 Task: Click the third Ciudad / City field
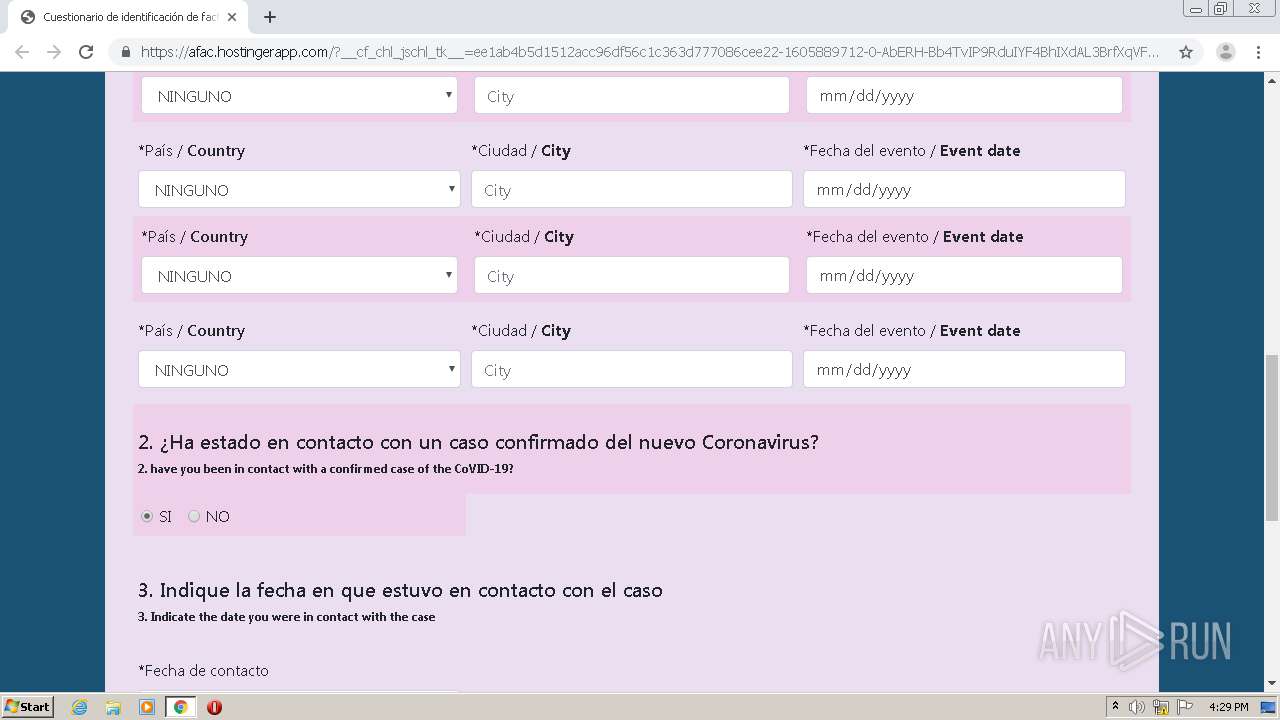[x=632, y=275]
